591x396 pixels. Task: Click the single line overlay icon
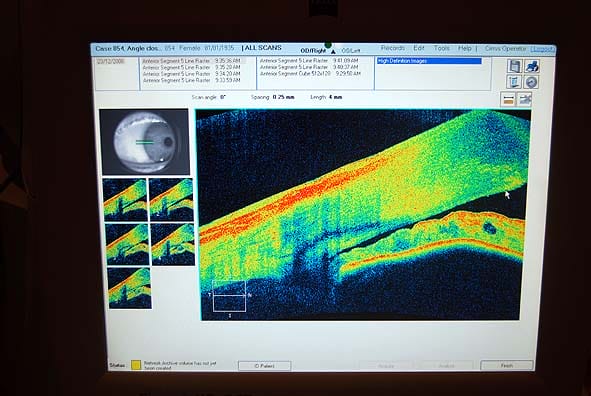[508, 100]
